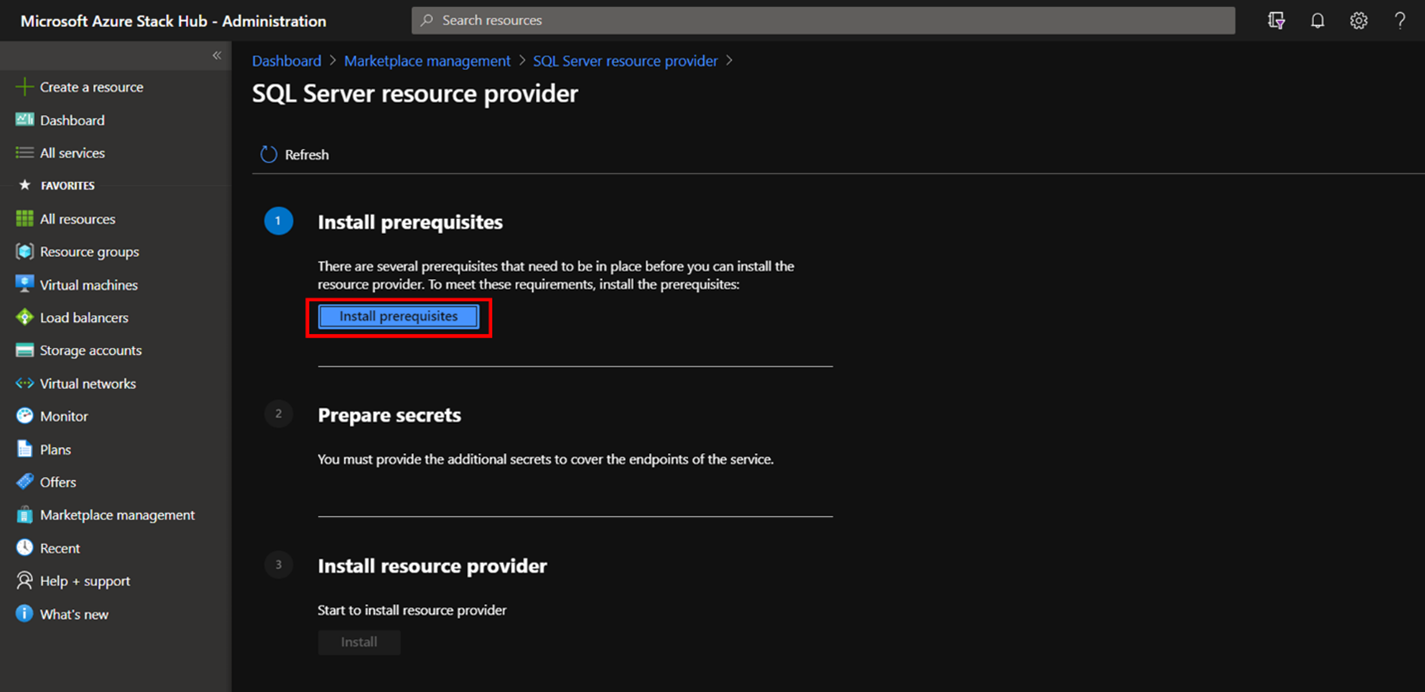1425x692 pixels.
Task: Click Refresh on the resource provider page
Action: click(x=294, y=154)
